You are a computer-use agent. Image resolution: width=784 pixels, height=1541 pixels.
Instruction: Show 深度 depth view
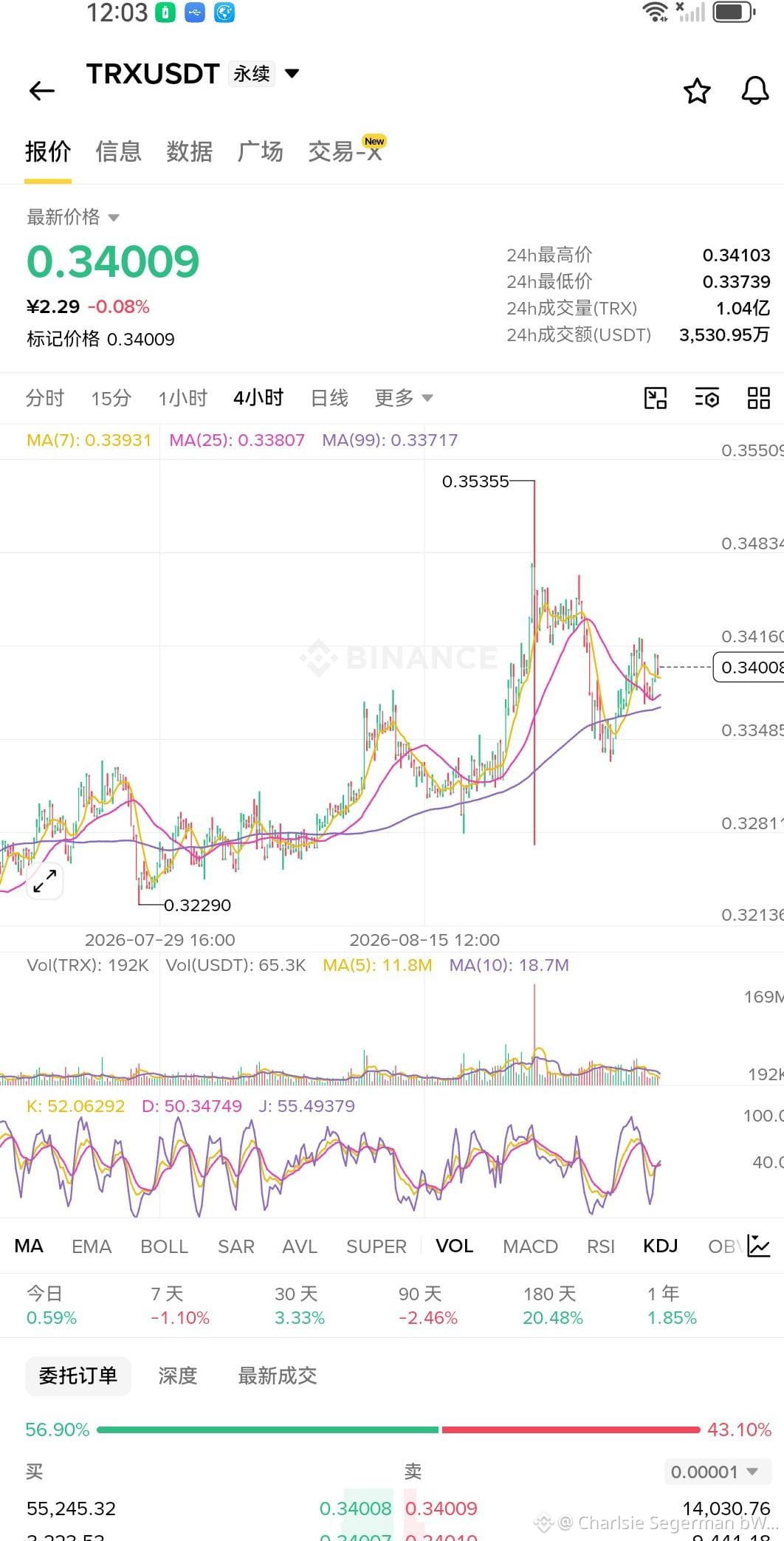tap(178, 1376)
